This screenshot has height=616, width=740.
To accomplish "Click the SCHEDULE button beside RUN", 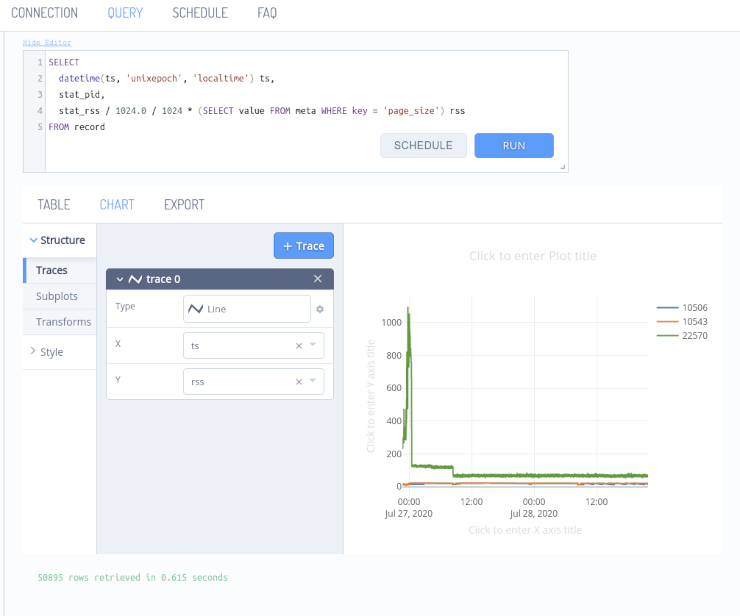I will pos(423,145).
